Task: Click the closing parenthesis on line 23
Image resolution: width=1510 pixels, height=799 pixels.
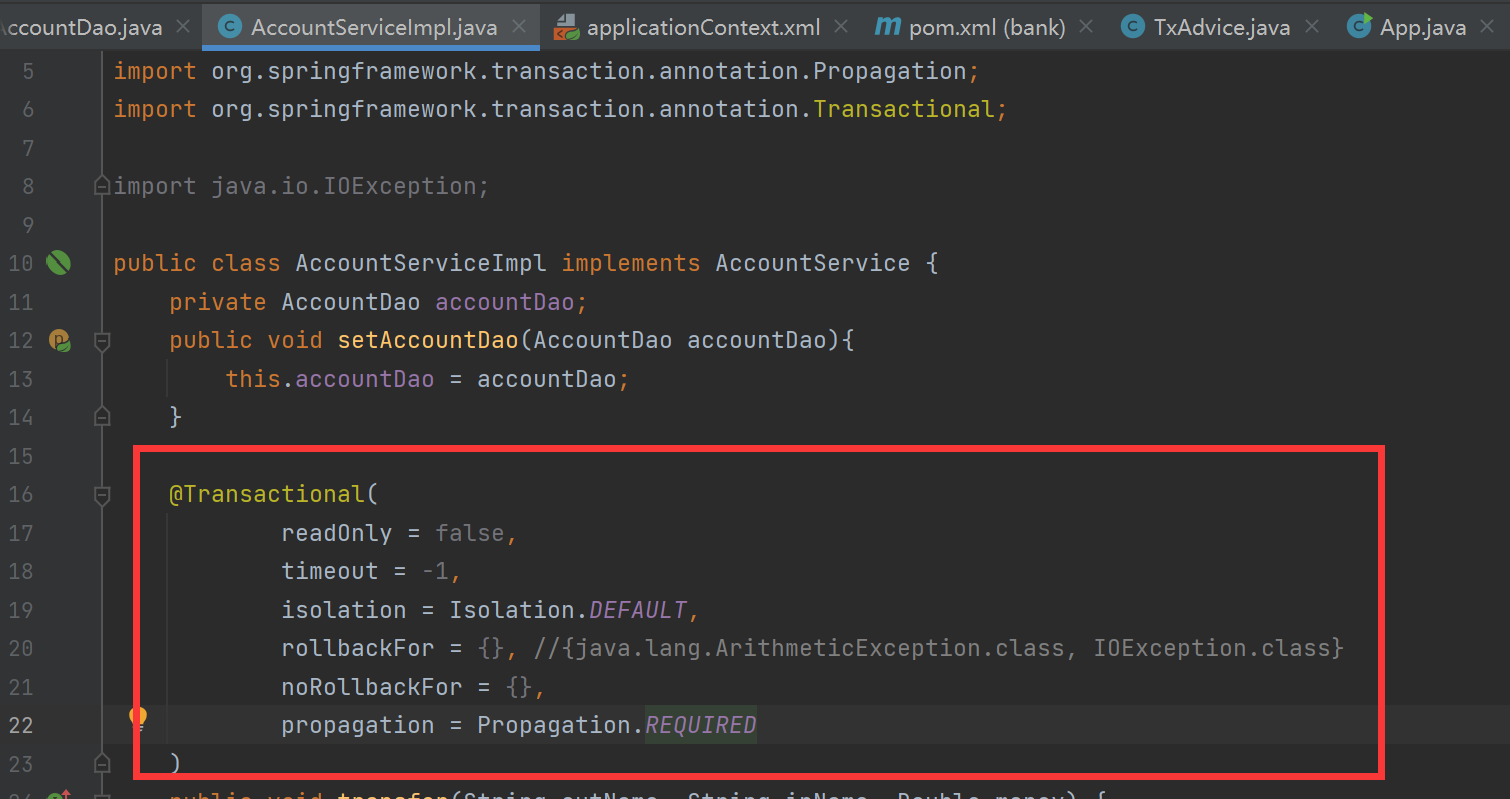Action: [x=175, y=764]
